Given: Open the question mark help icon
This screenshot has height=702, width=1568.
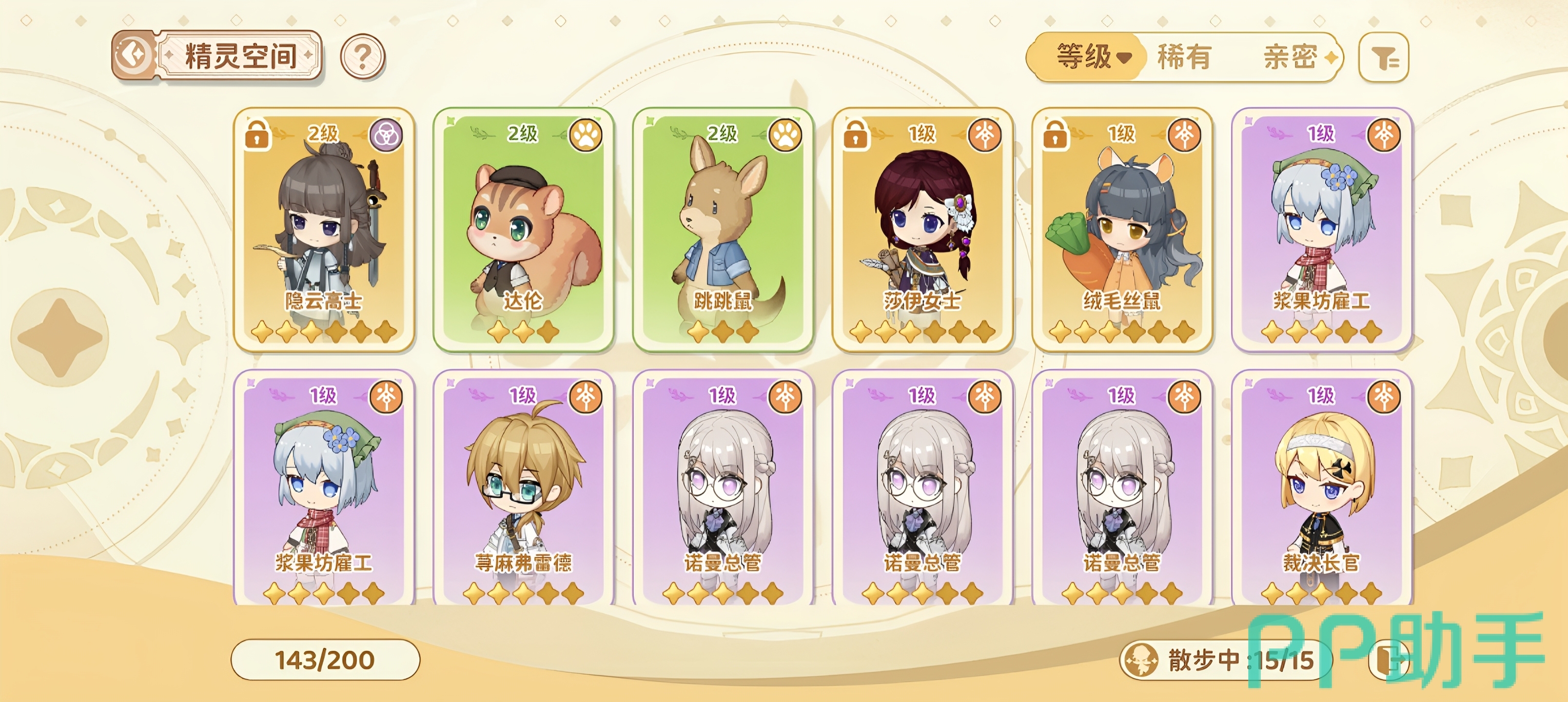Looking at the screenshot, I should pyautogui.click(x=363, y=57).
